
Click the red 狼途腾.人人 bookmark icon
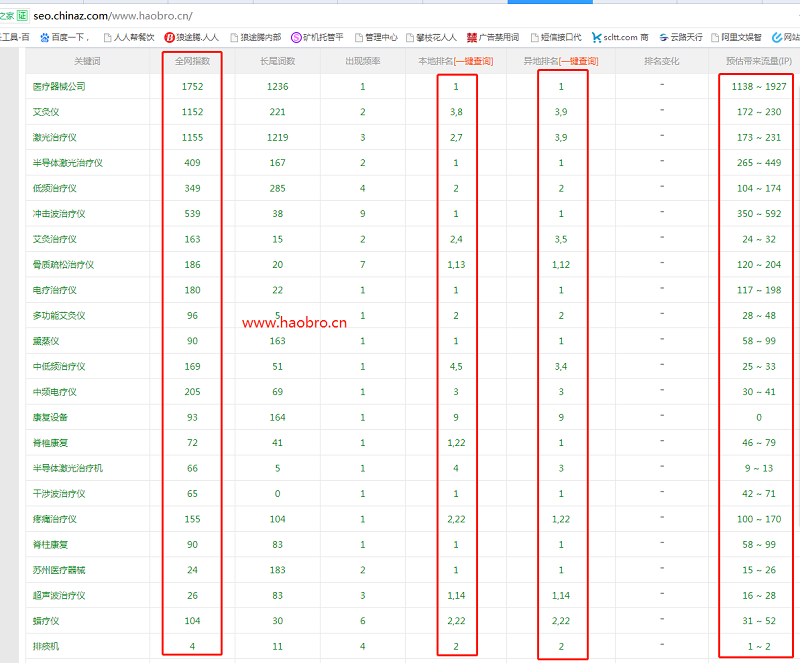point(169,37)
